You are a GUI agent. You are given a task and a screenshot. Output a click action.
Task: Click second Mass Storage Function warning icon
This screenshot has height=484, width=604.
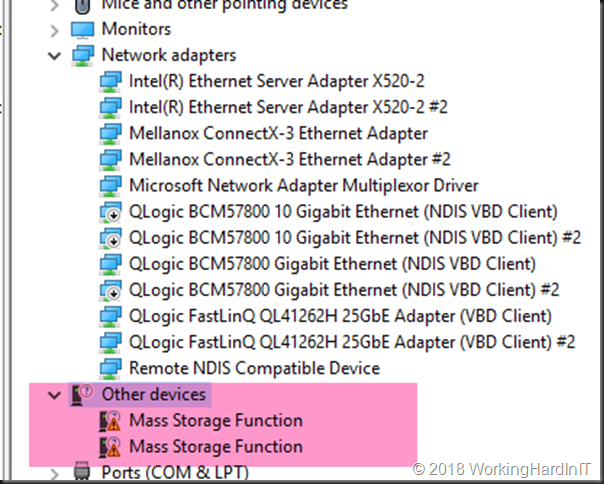(110, 447)
